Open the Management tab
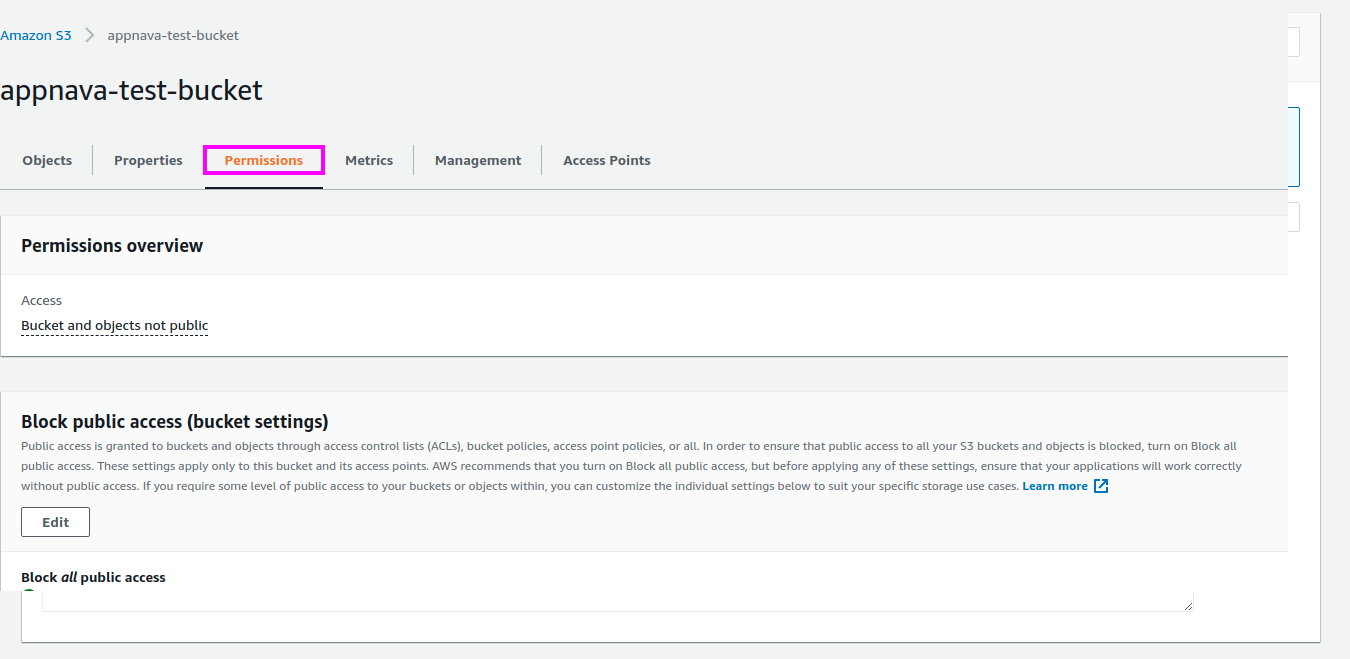The image size is (1350, 659). [x=478, y=160]
